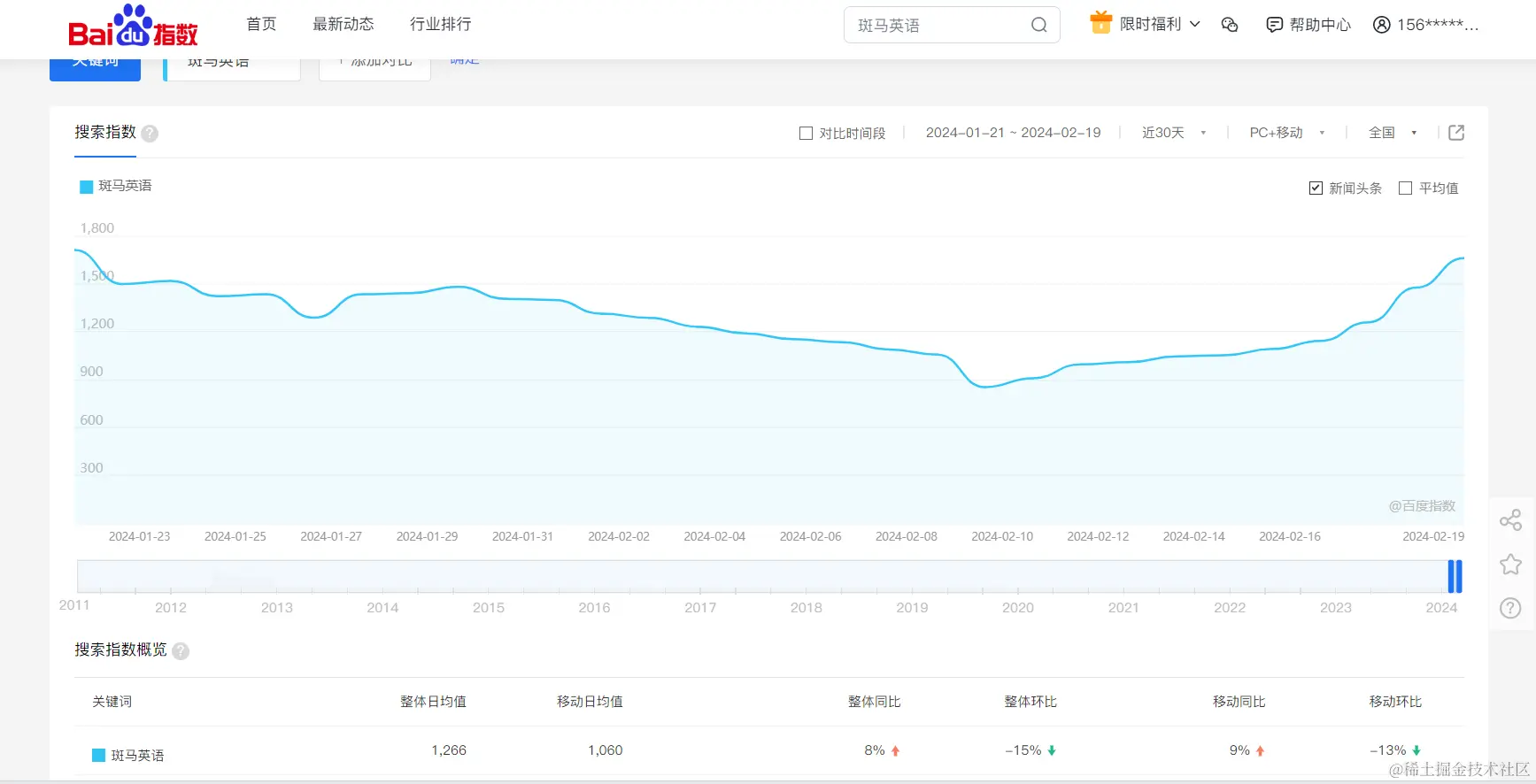Click blue square in 斑马英语 table row
The width and height of the screenshot is (1536, 784).
click(x=99, y=755)
